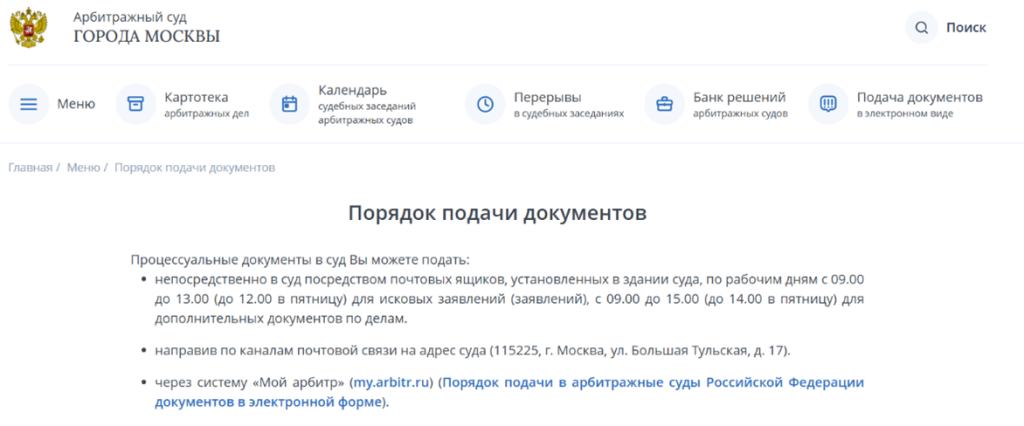This screenshot has width=1024, height=426.
Task: Go to Меню breadcrumb link
Action: click(x=84, y=167)
